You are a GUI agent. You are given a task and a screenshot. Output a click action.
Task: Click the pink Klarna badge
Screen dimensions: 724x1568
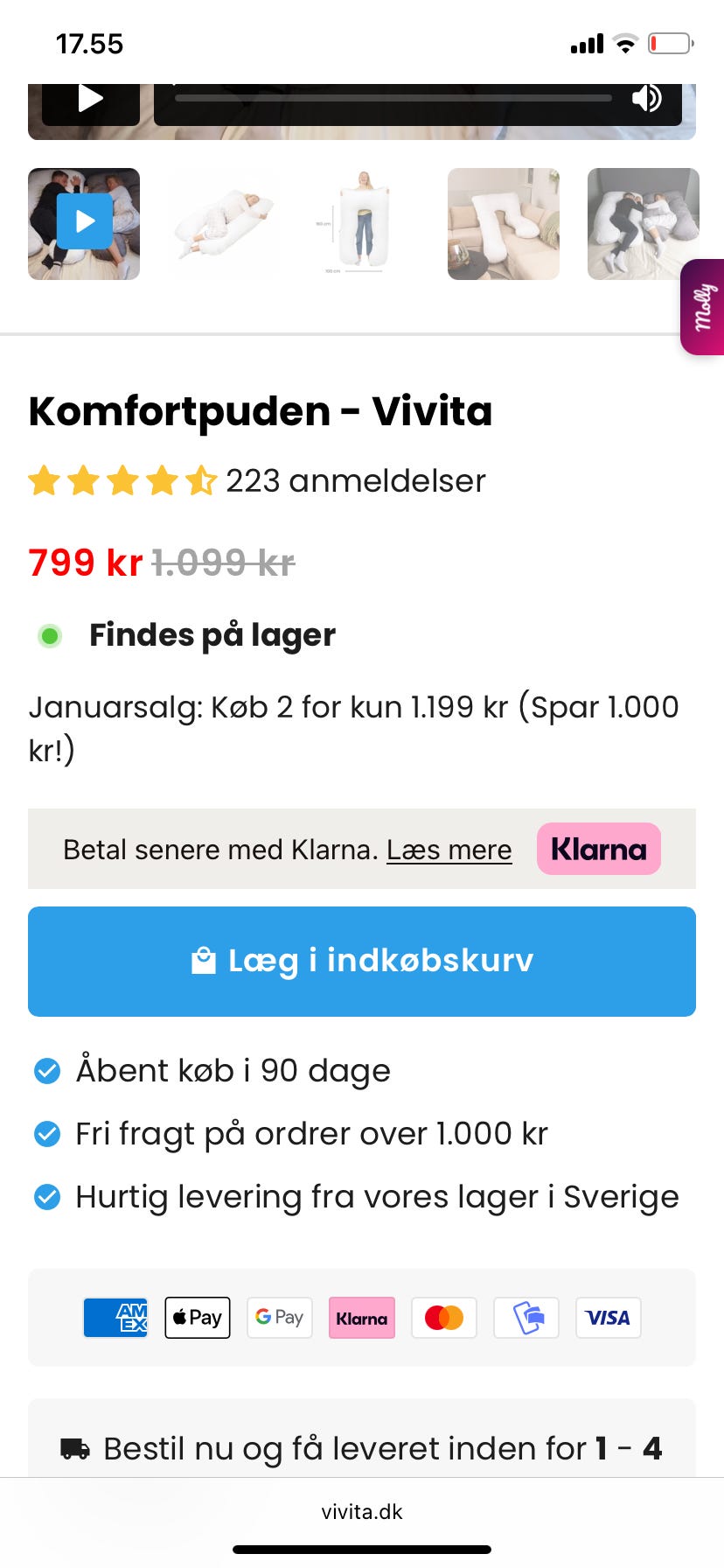point(599,849)
